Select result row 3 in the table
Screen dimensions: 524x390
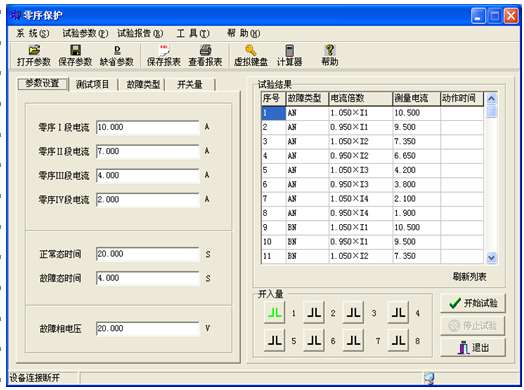click(372, 142)
